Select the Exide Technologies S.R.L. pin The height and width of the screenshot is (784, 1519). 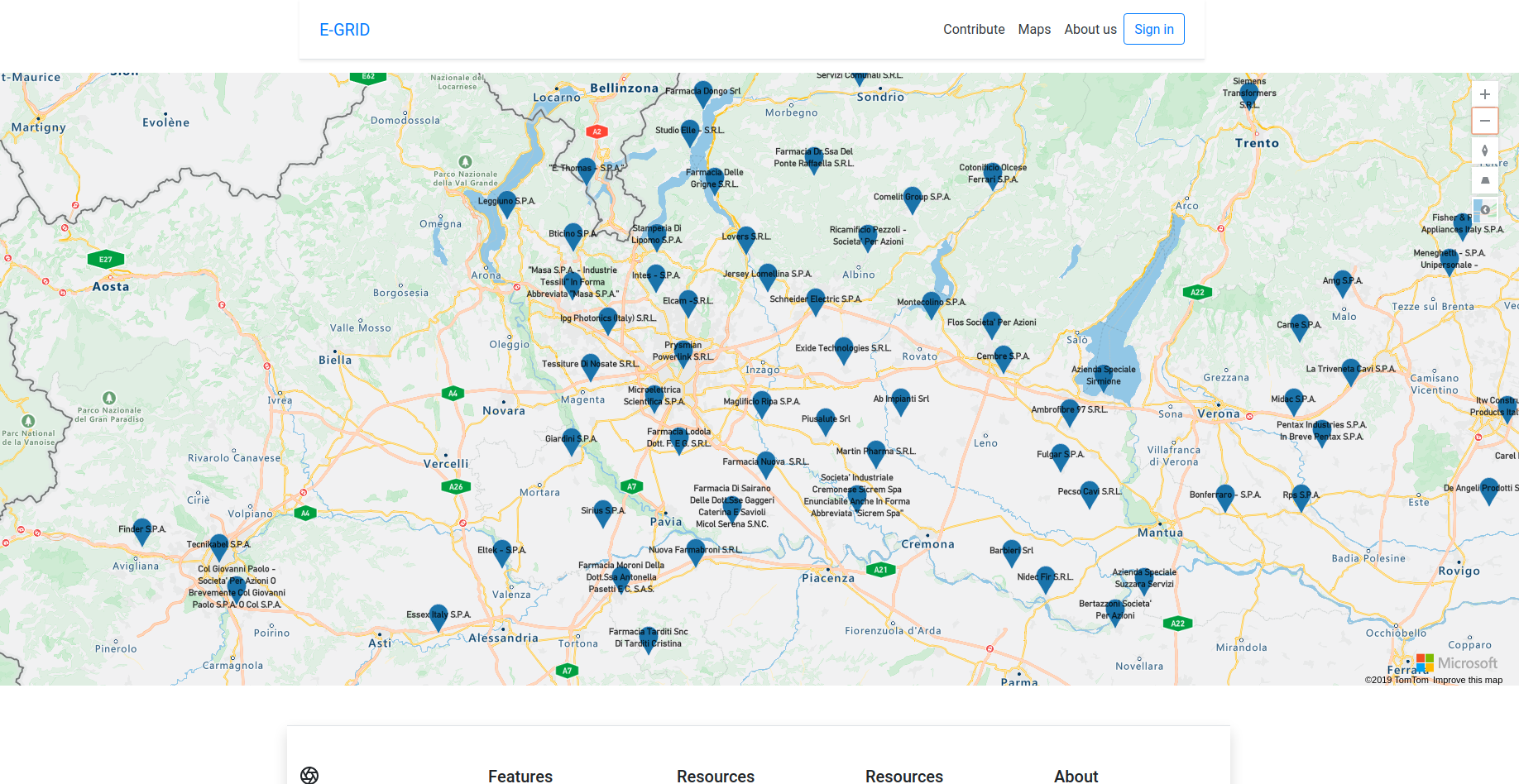(844, 351)
